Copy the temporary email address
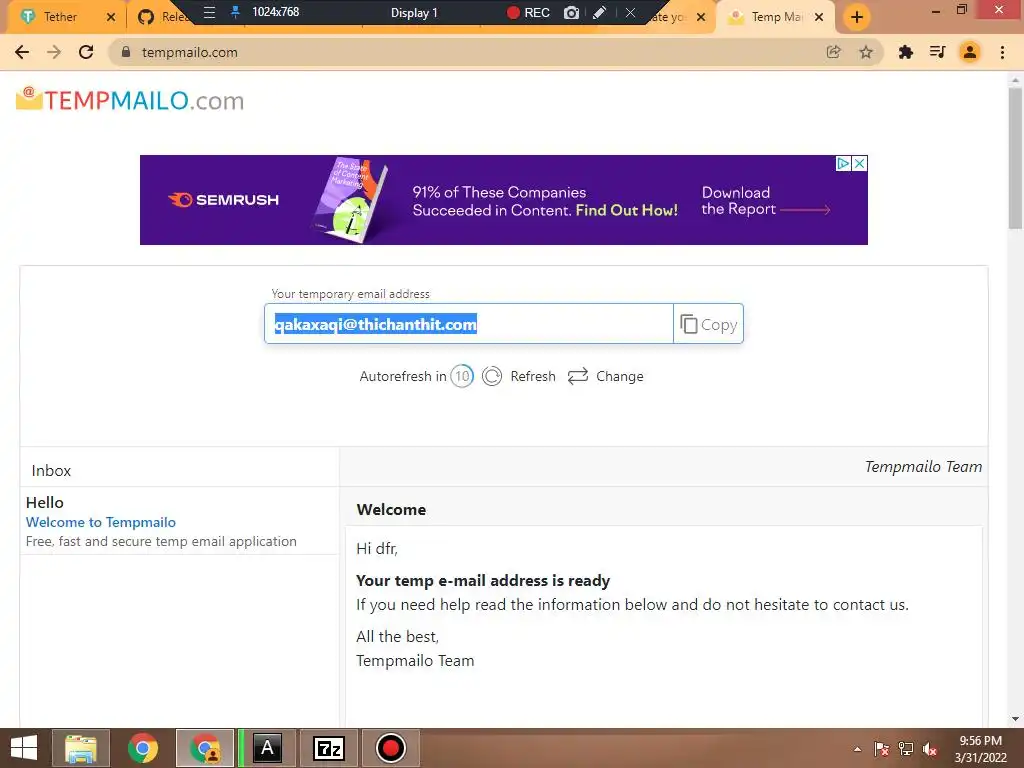The width and height of the screenshot is (1024, 768). [709, 324]
